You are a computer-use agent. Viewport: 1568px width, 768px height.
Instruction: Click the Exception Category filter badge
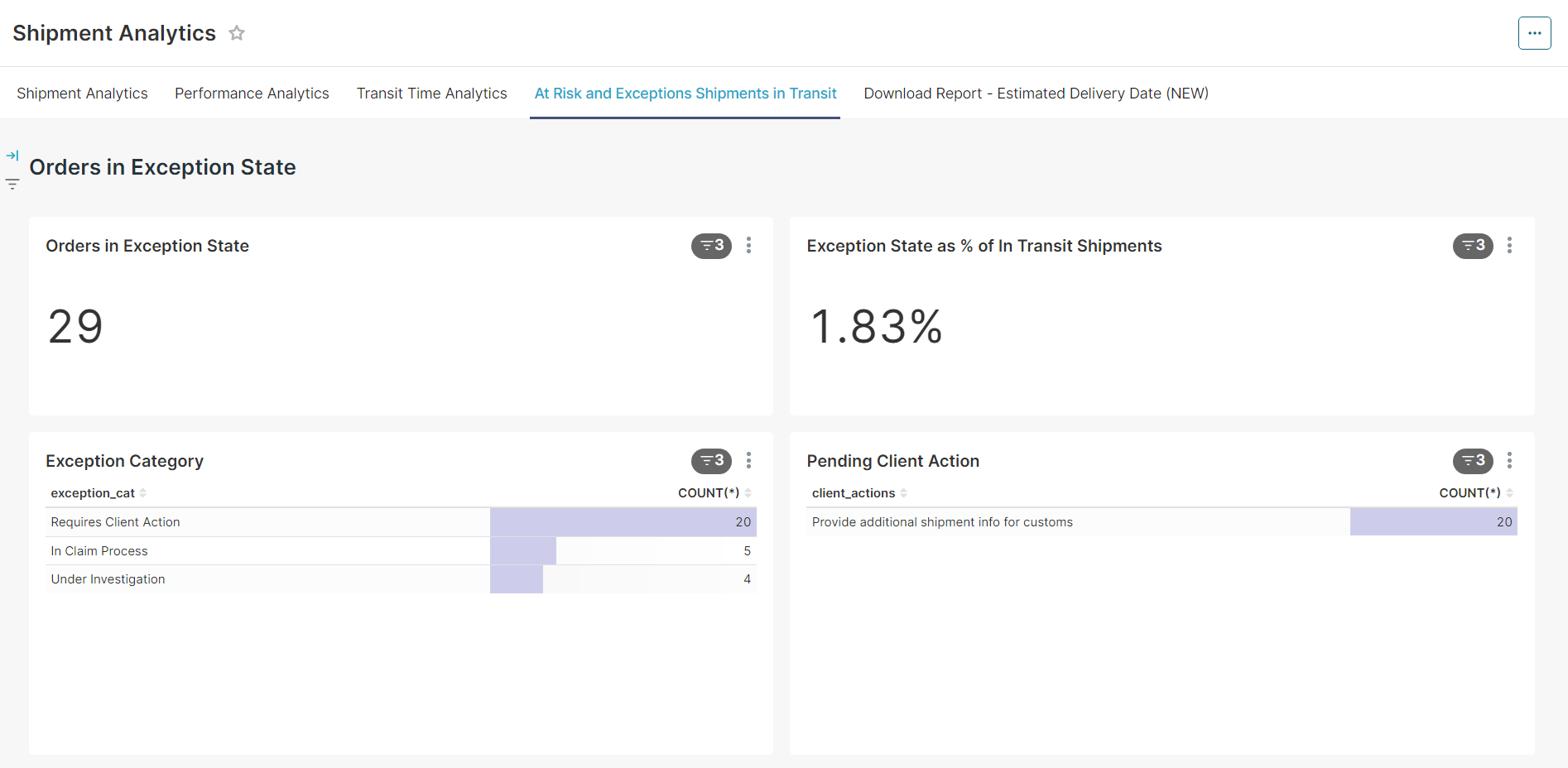pos(711,461)
